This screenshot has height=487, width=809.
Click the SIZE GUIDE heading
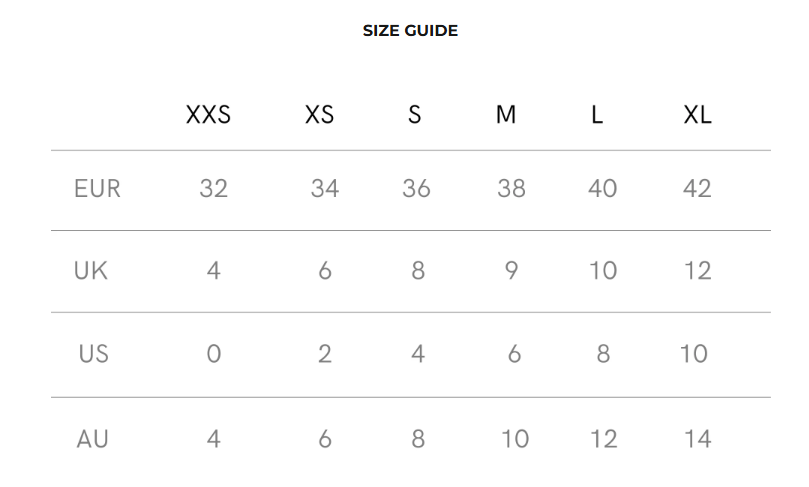pyautogui.click(x=410, y=30)
